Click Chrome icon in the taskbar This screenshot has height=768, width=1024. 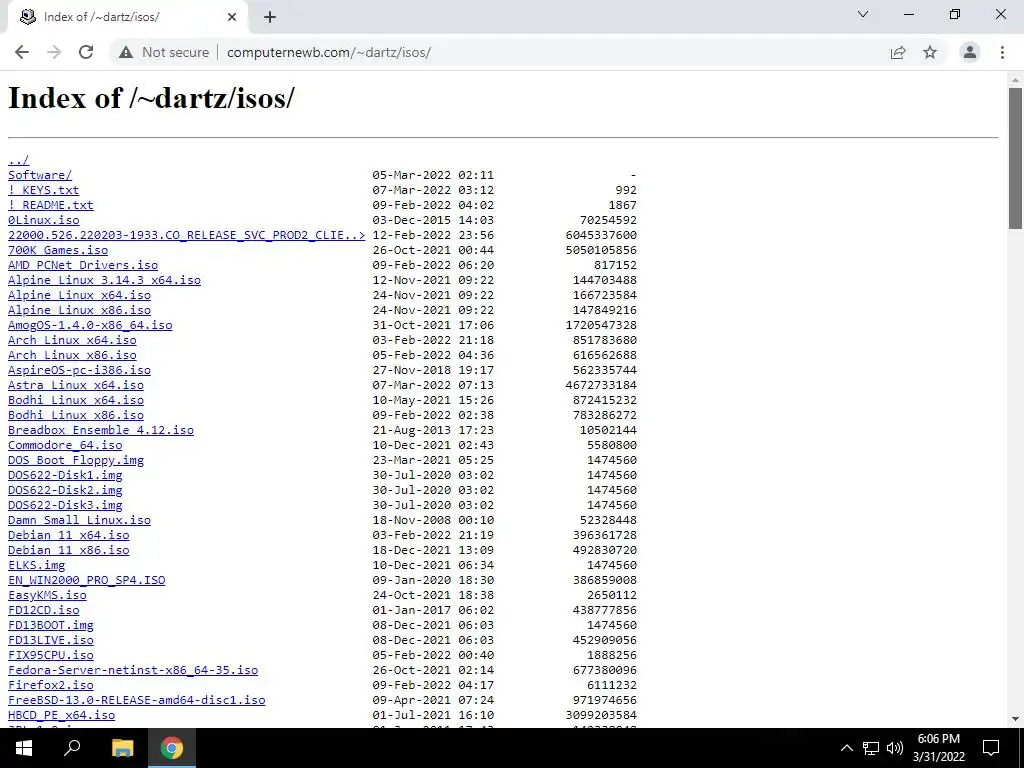(172, 748)
